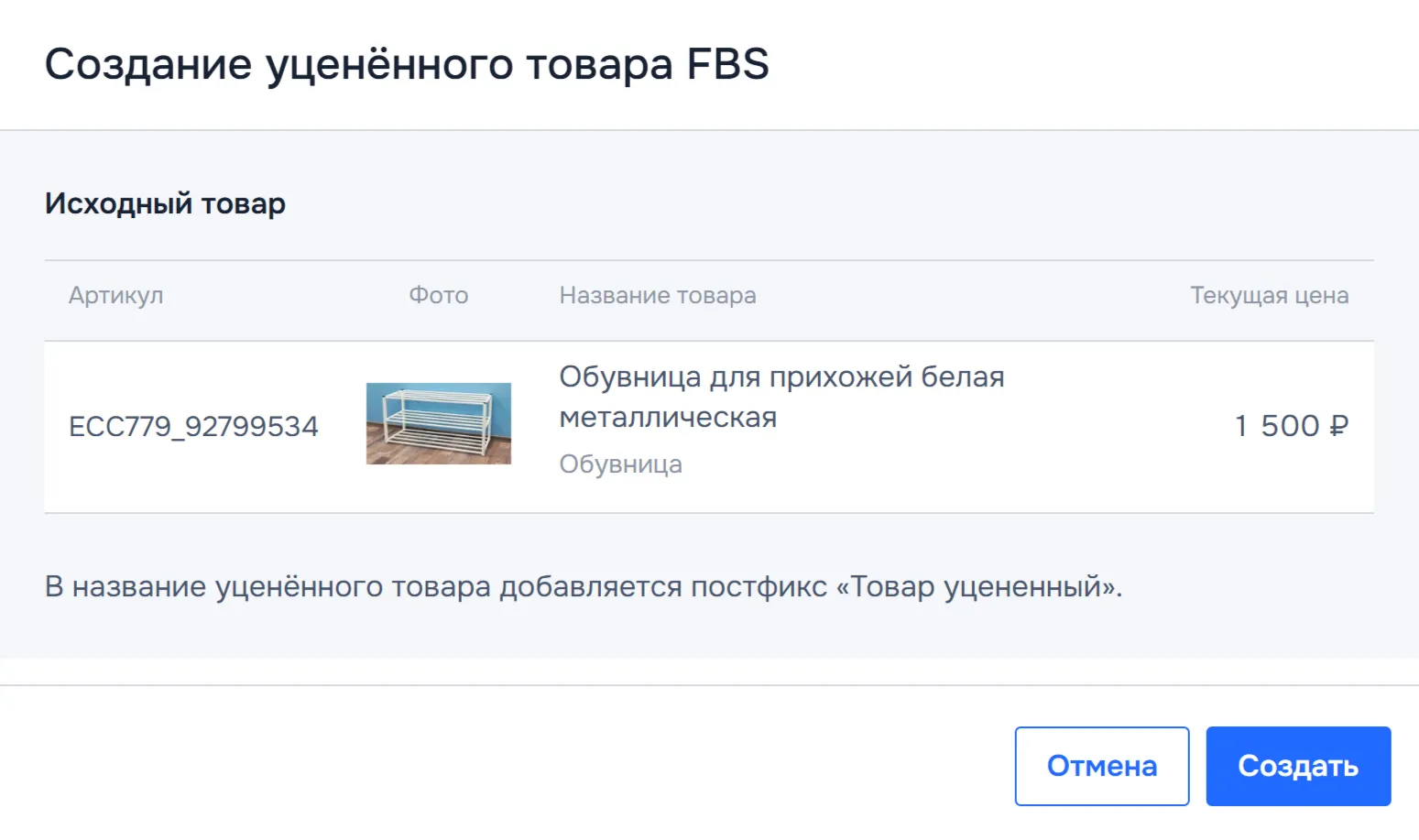Click the word постфикс in the note
This screenshot has height=840, width=1419.
tap(759, 586)
